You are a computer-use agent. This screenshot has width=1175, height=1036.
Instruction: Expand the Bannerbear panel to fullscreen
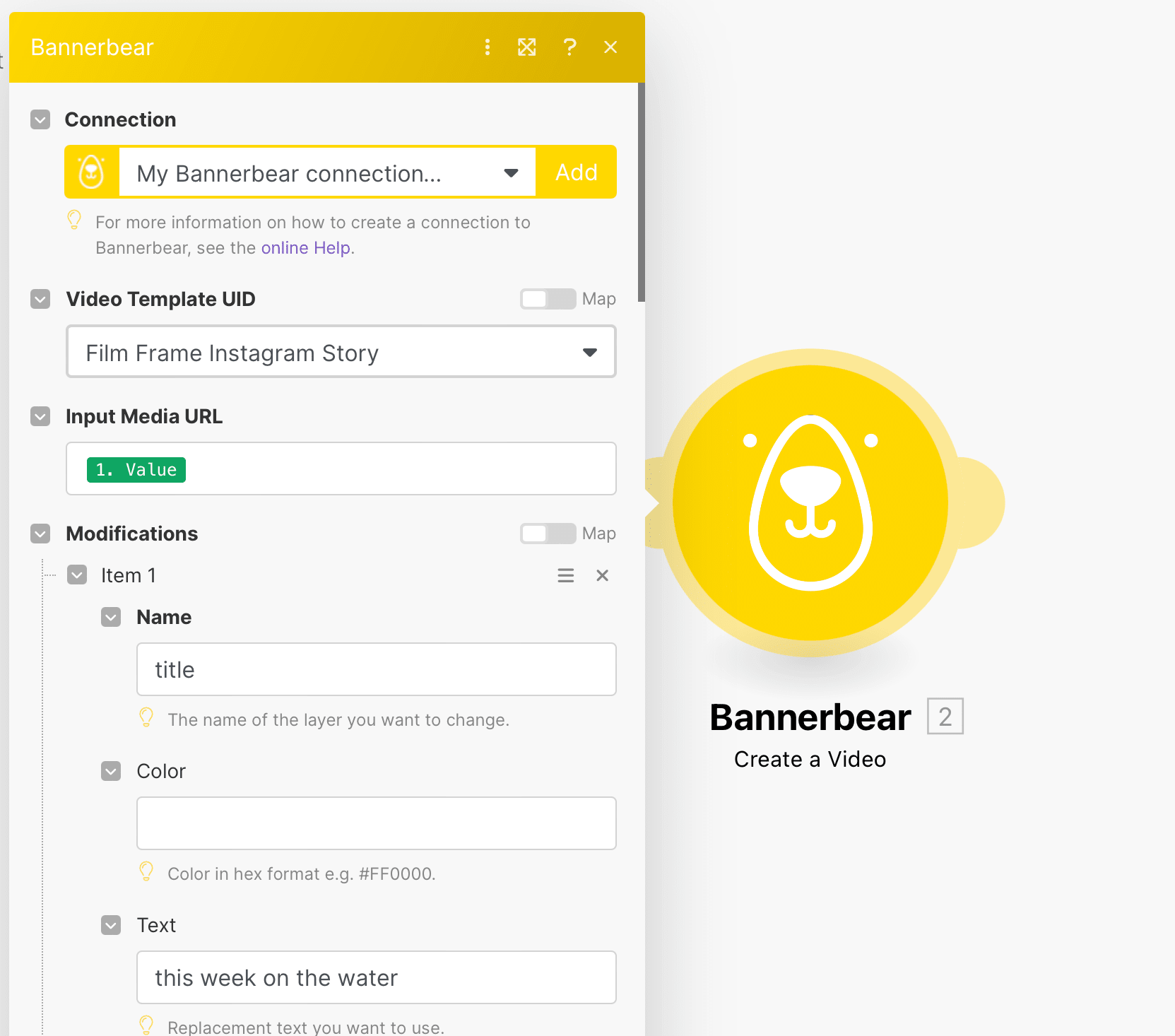tap(527, 47)
